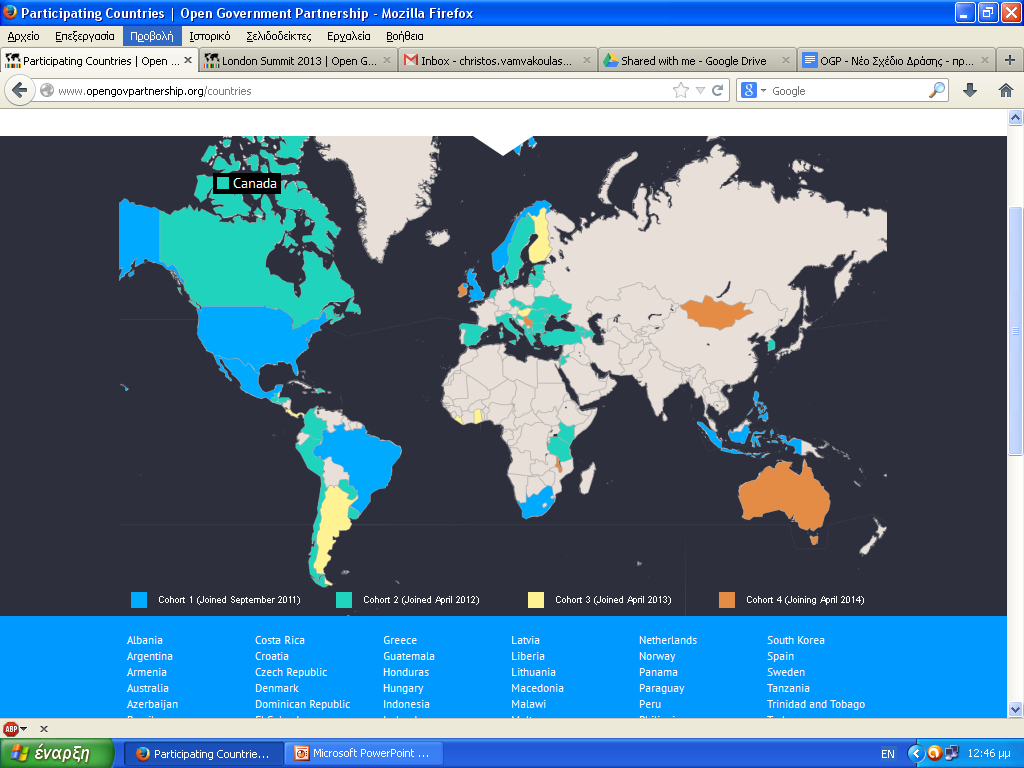
Task: Open the Εργαλεία menu
Action: [349, 36]
